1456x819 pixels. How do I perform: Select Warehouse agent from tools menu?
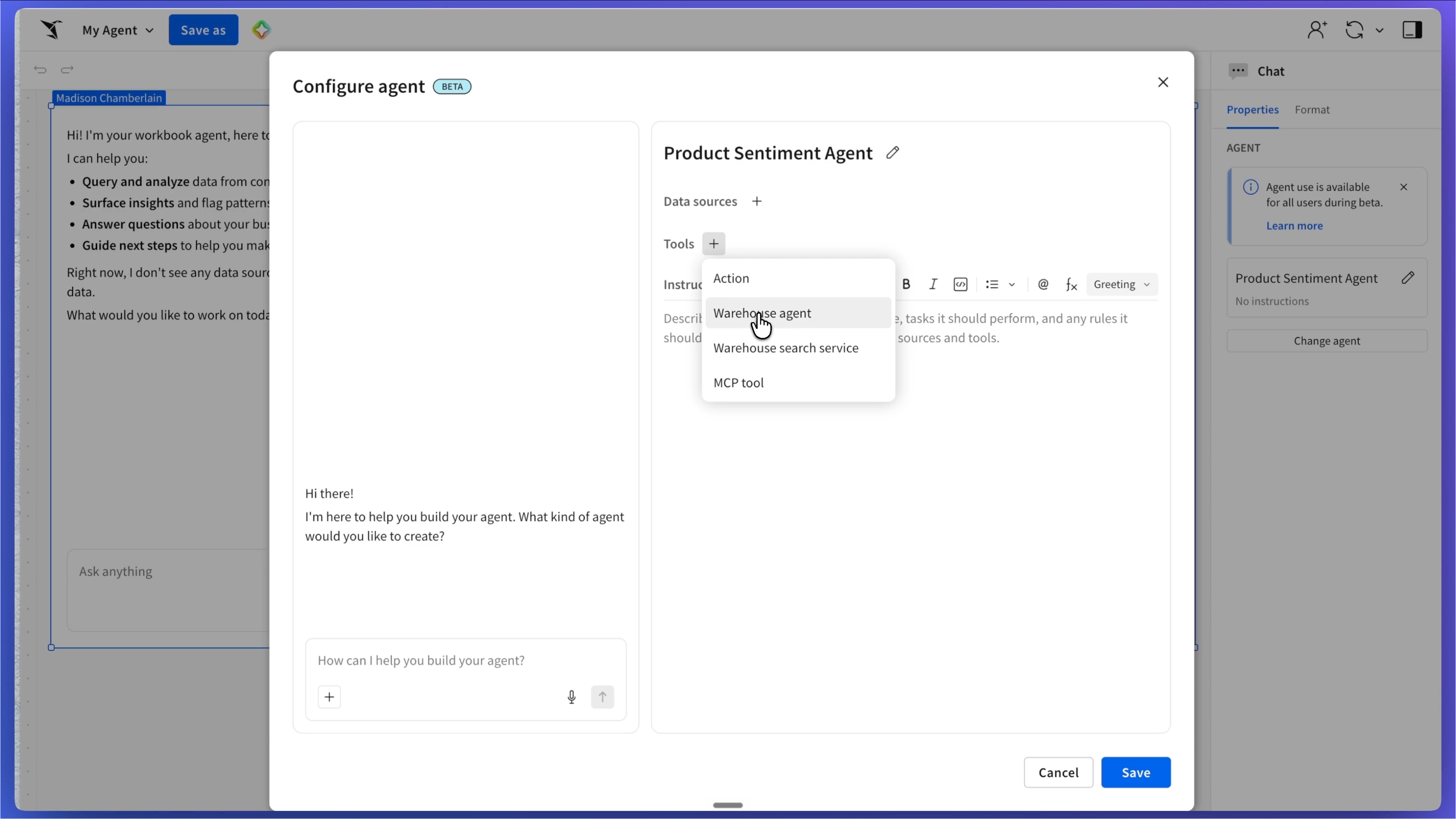[x=798, y=312]
